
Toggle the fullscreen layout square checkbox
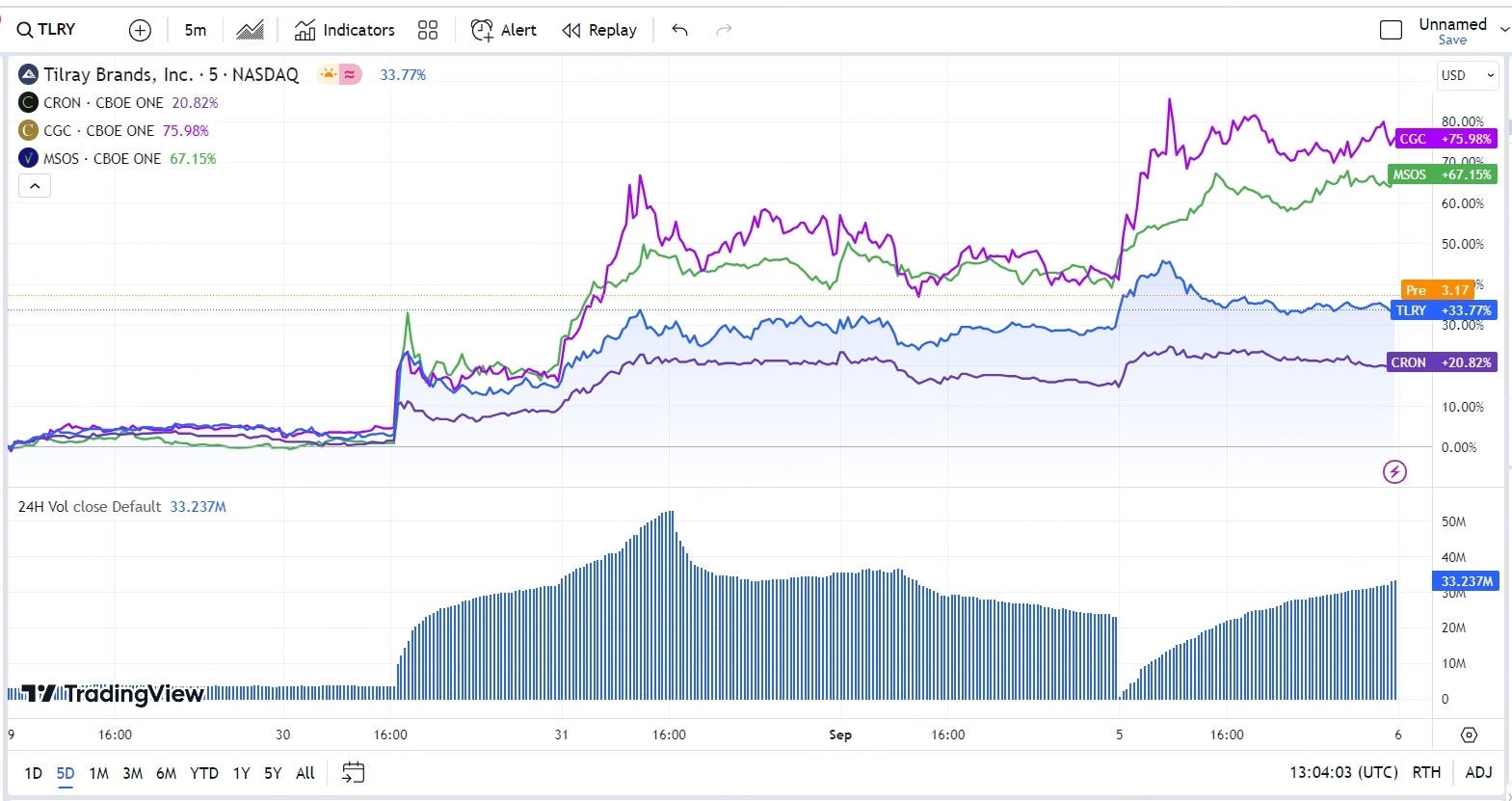coord(1391,30)
